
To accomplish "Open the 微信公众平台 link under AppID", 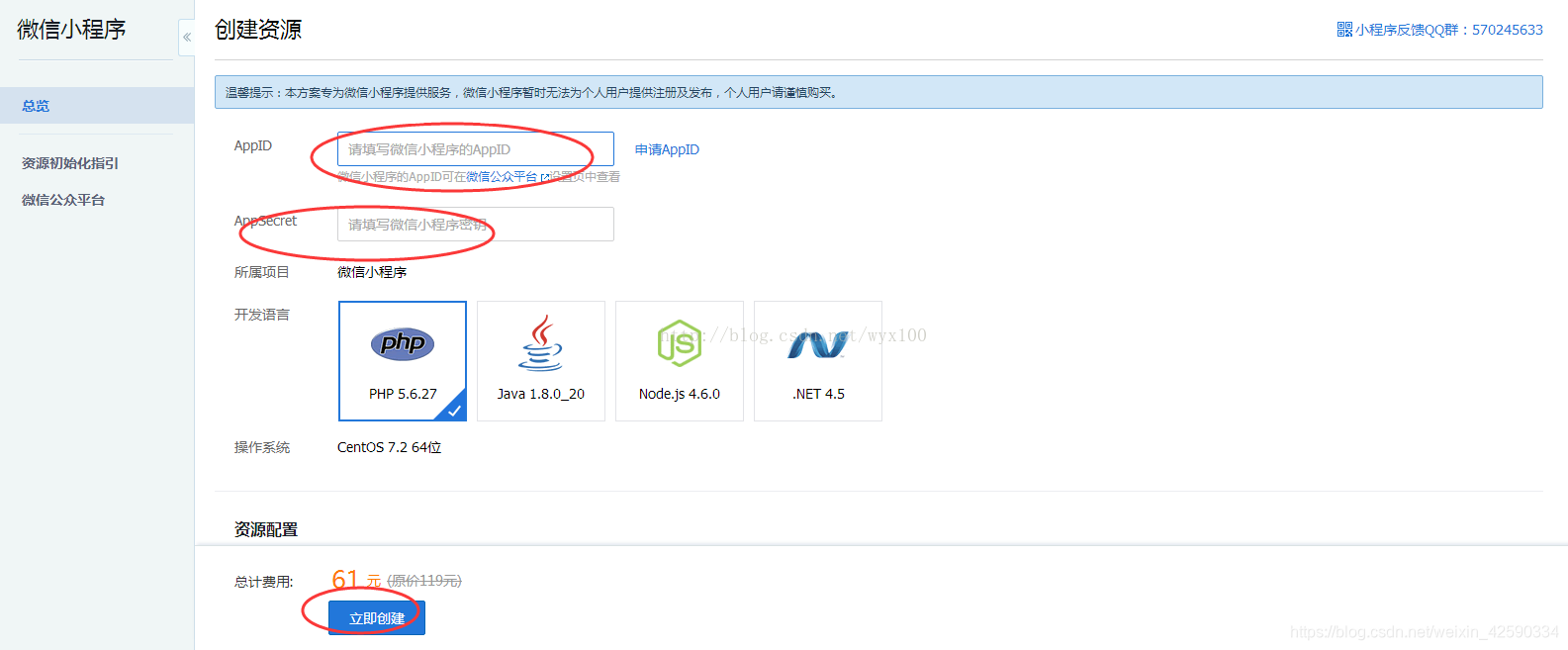I will tap(502, 177).
